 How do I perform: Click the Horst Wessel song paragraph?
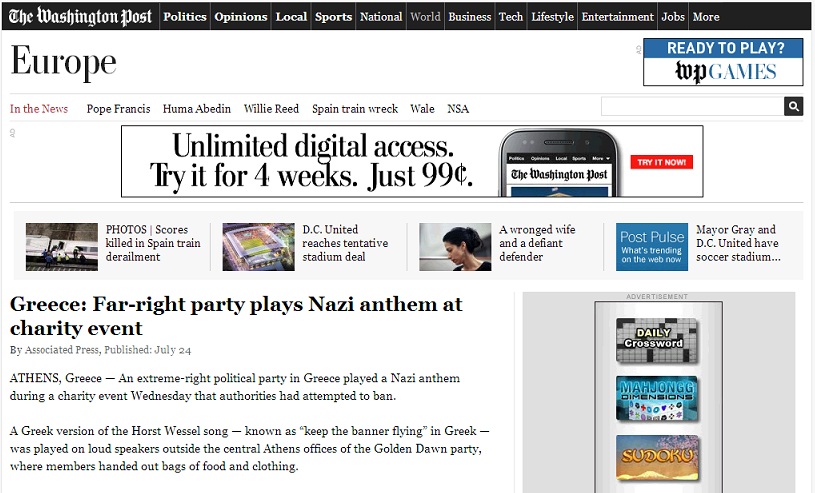[x=249, y=448]
